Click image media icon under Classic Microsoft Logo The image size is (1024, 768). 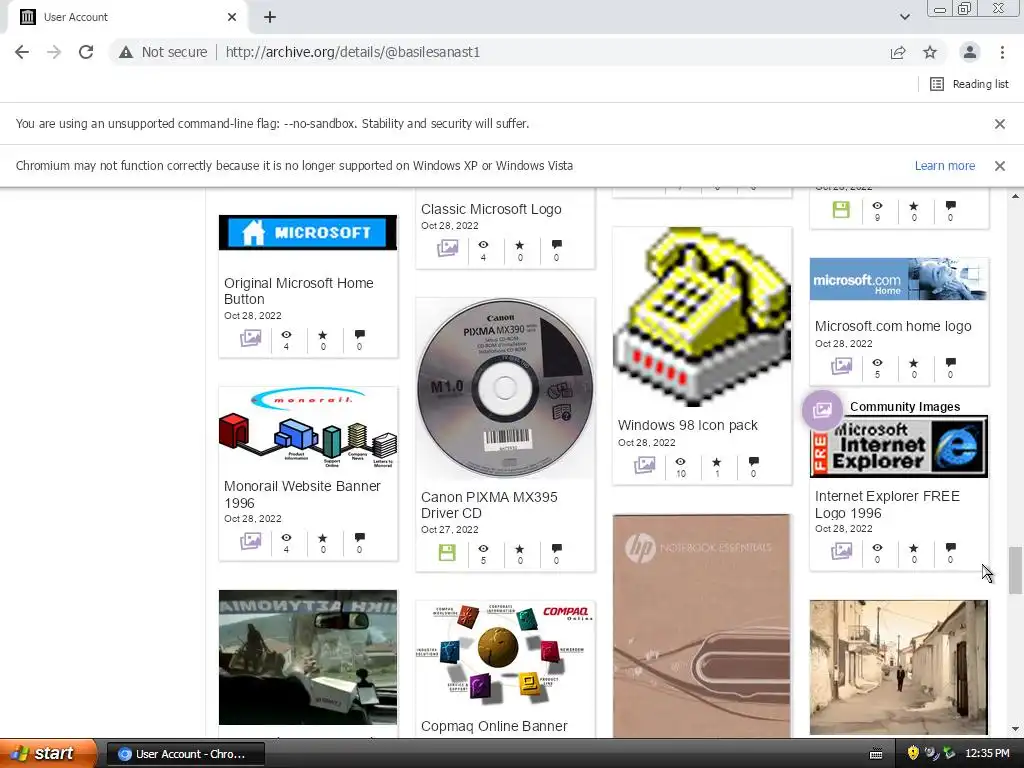tap(447, 248)
